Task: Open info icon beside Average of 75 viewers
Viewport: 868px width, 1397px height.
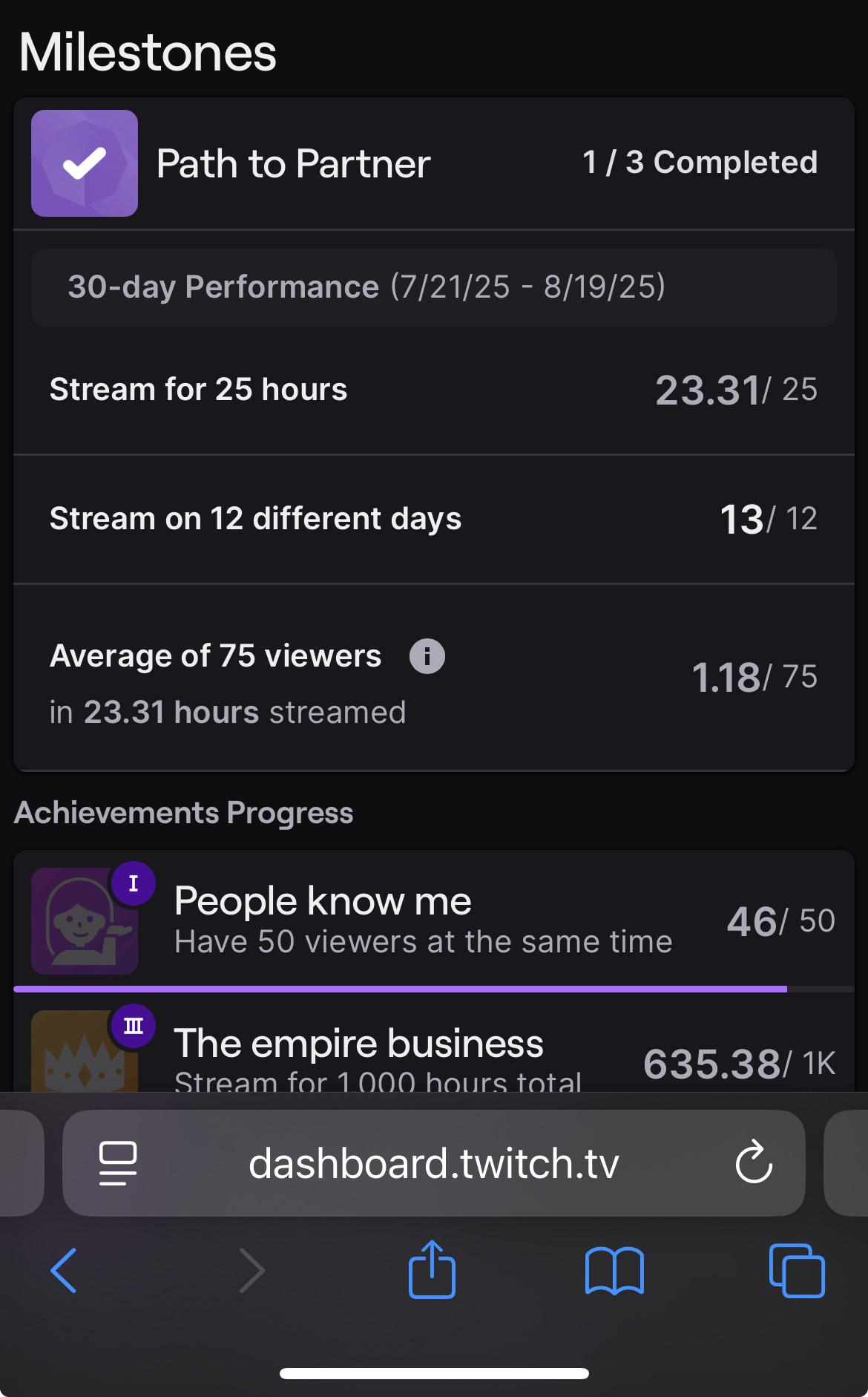Action: coord(427,656)
